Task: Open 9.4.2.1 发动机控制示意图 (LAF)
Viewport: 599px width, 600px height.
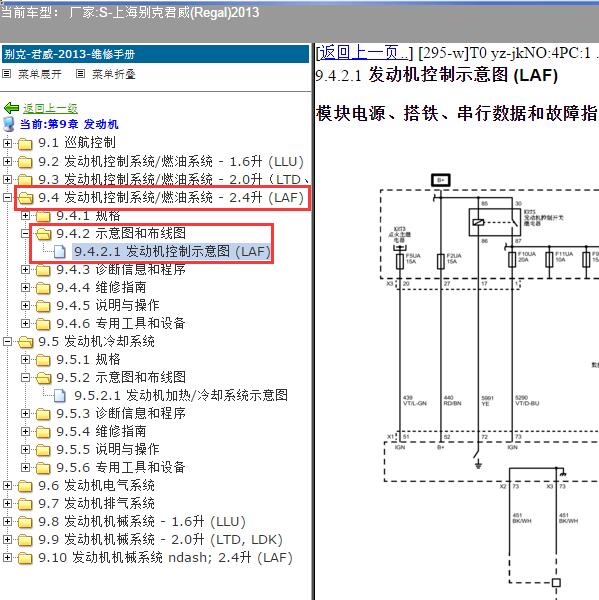Action: (x=172, y=251)
